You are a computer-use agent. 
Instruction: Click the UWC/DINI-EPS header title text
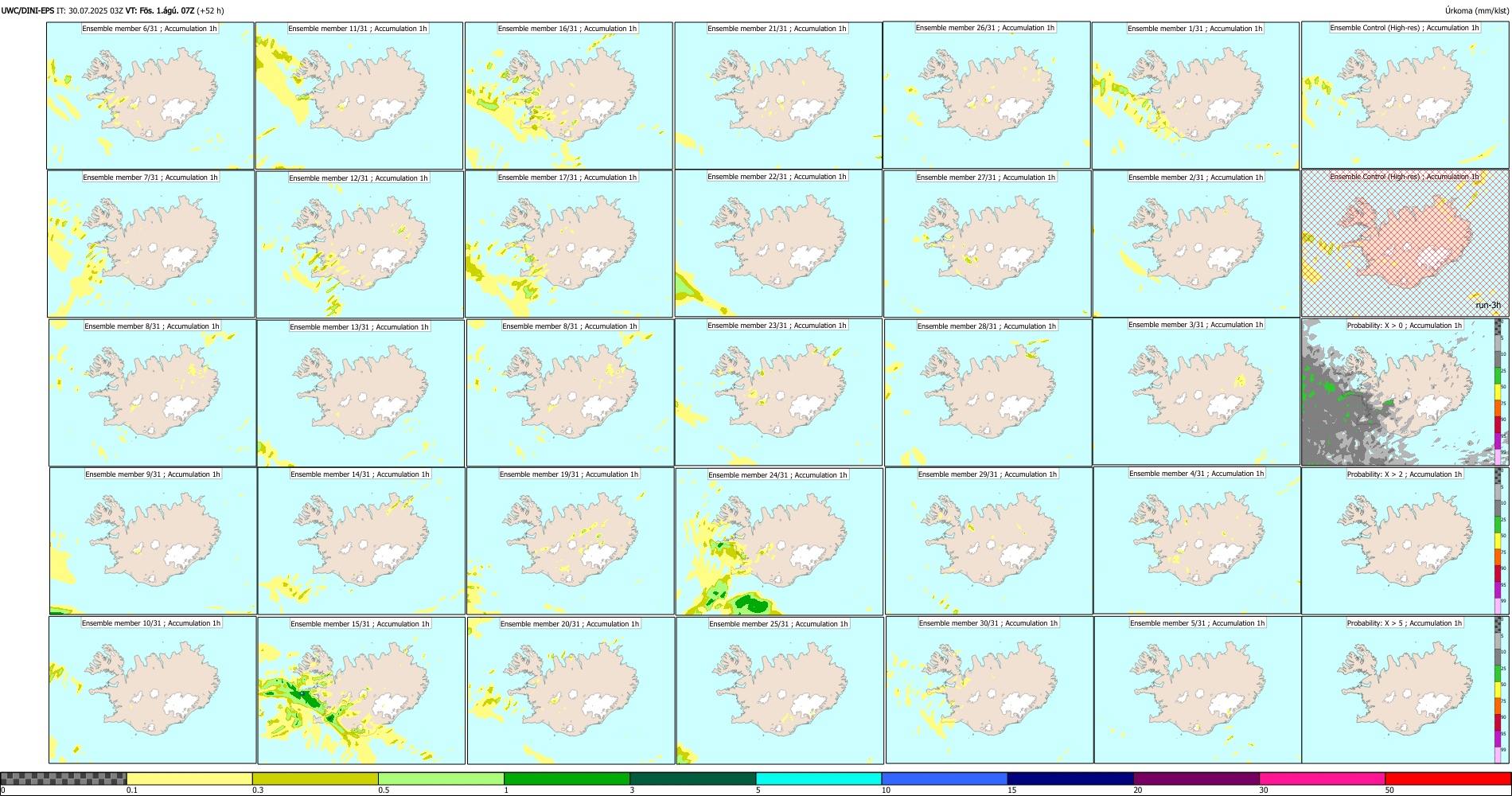(x=28, y=11)
